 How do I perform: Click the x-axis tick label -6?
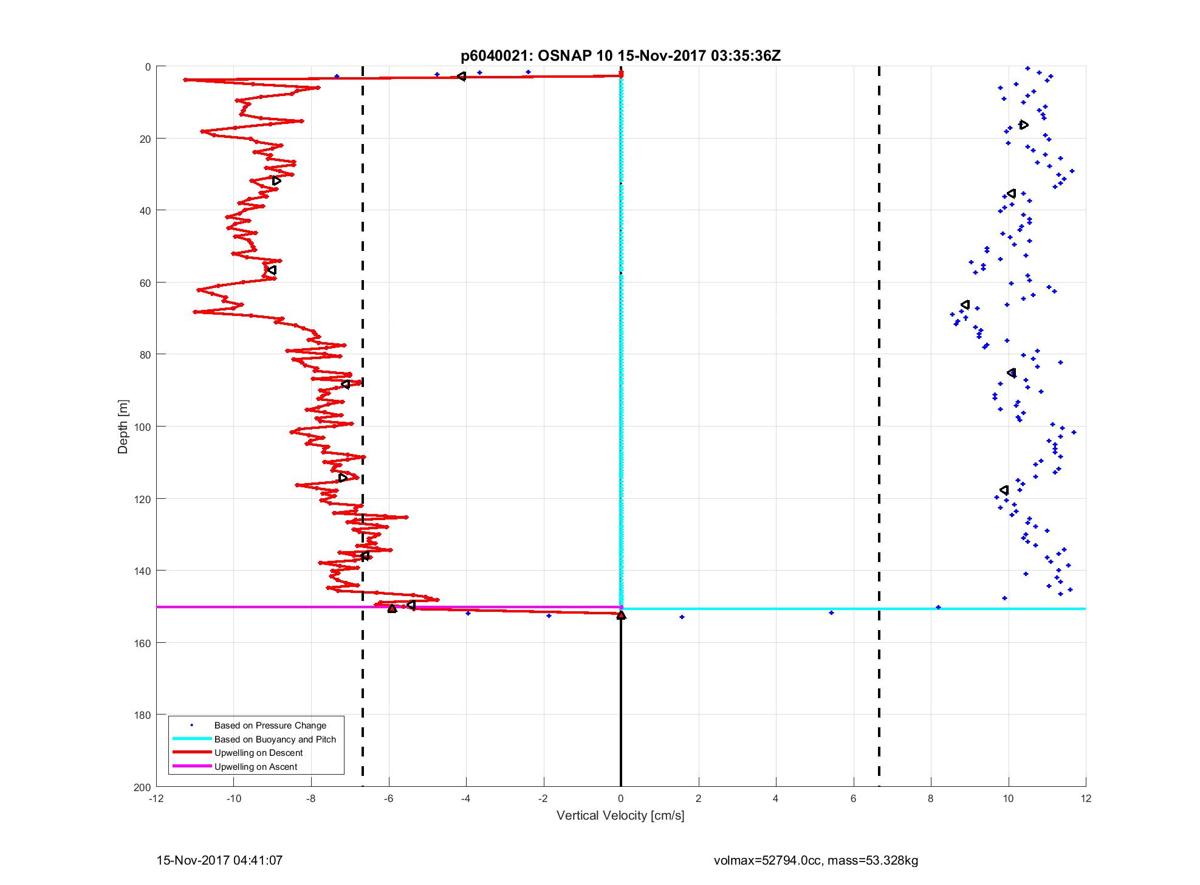388,799
